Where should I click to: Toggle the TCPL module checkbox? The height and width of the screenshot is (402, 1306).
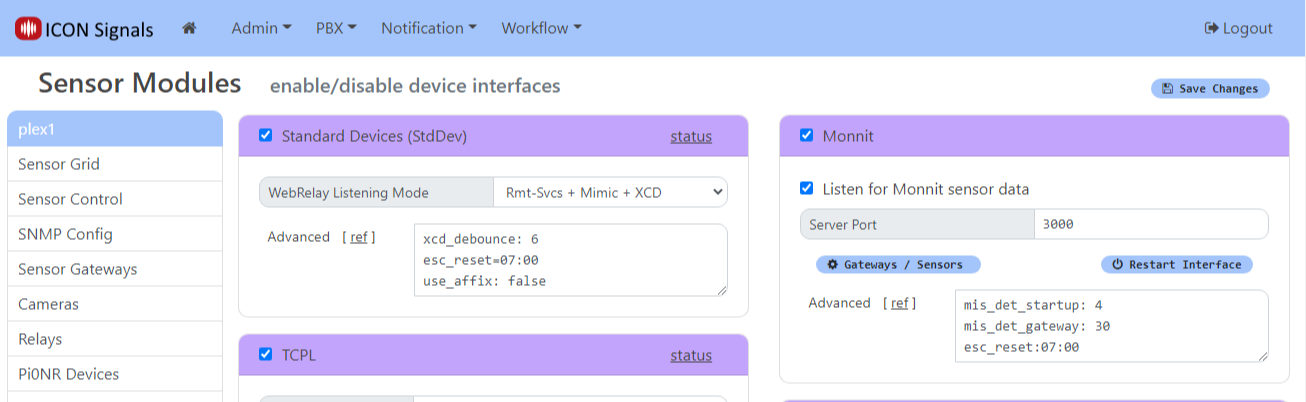(x=266, y=354)
